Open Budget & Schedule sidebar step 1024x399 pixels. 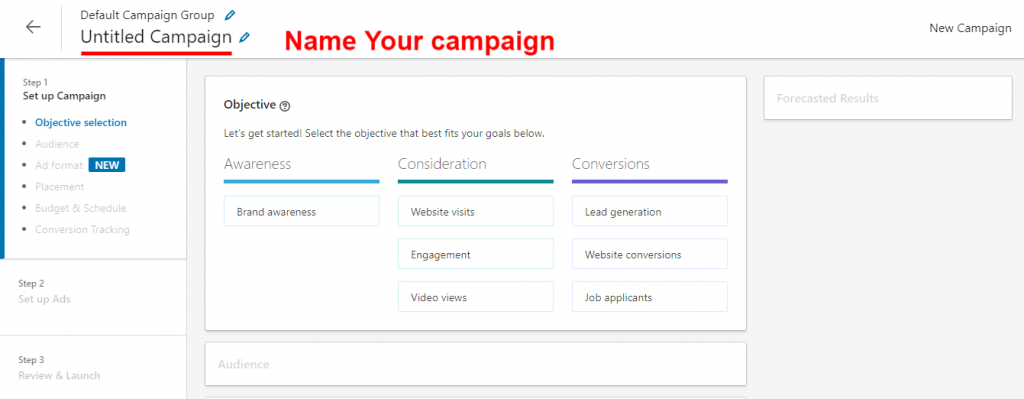(80, 208)
